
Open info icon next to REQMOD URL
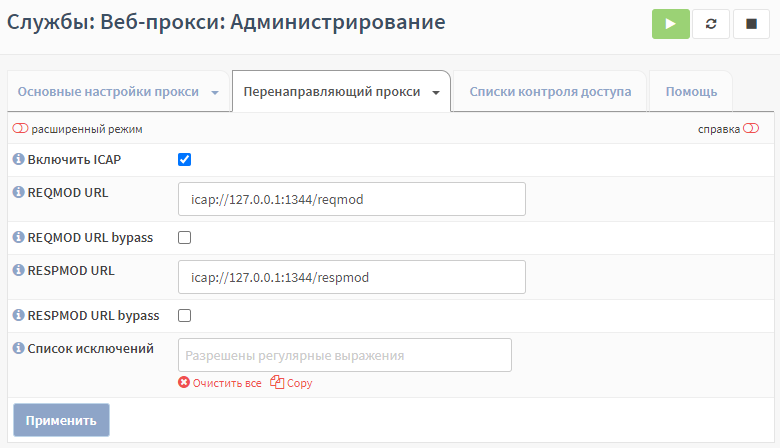[18, 192]
